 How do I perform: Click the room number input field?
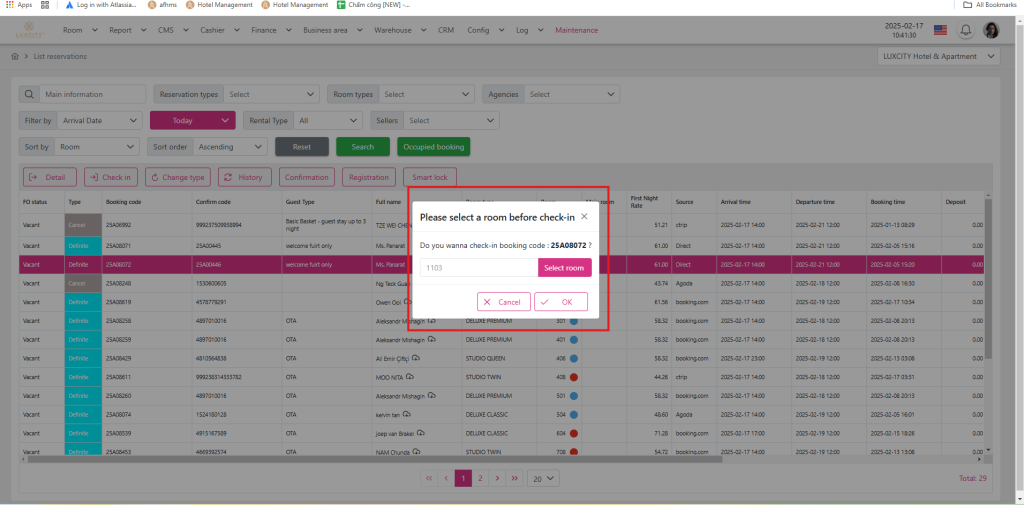point(478,268)
